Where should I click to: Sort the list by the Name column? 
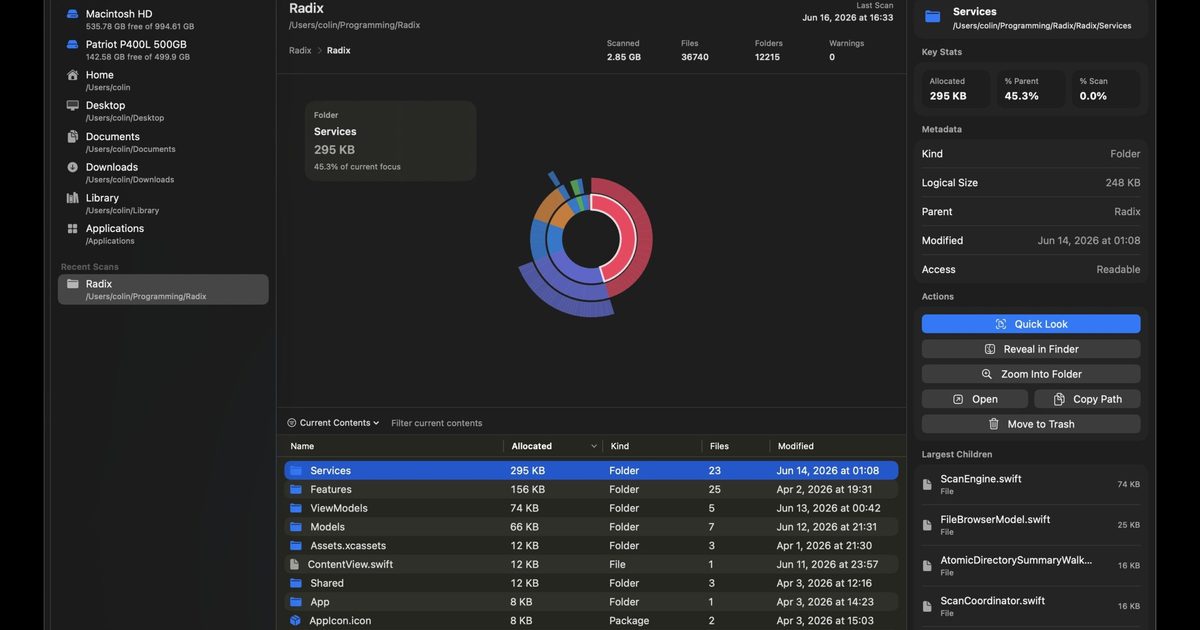(302, 446)
